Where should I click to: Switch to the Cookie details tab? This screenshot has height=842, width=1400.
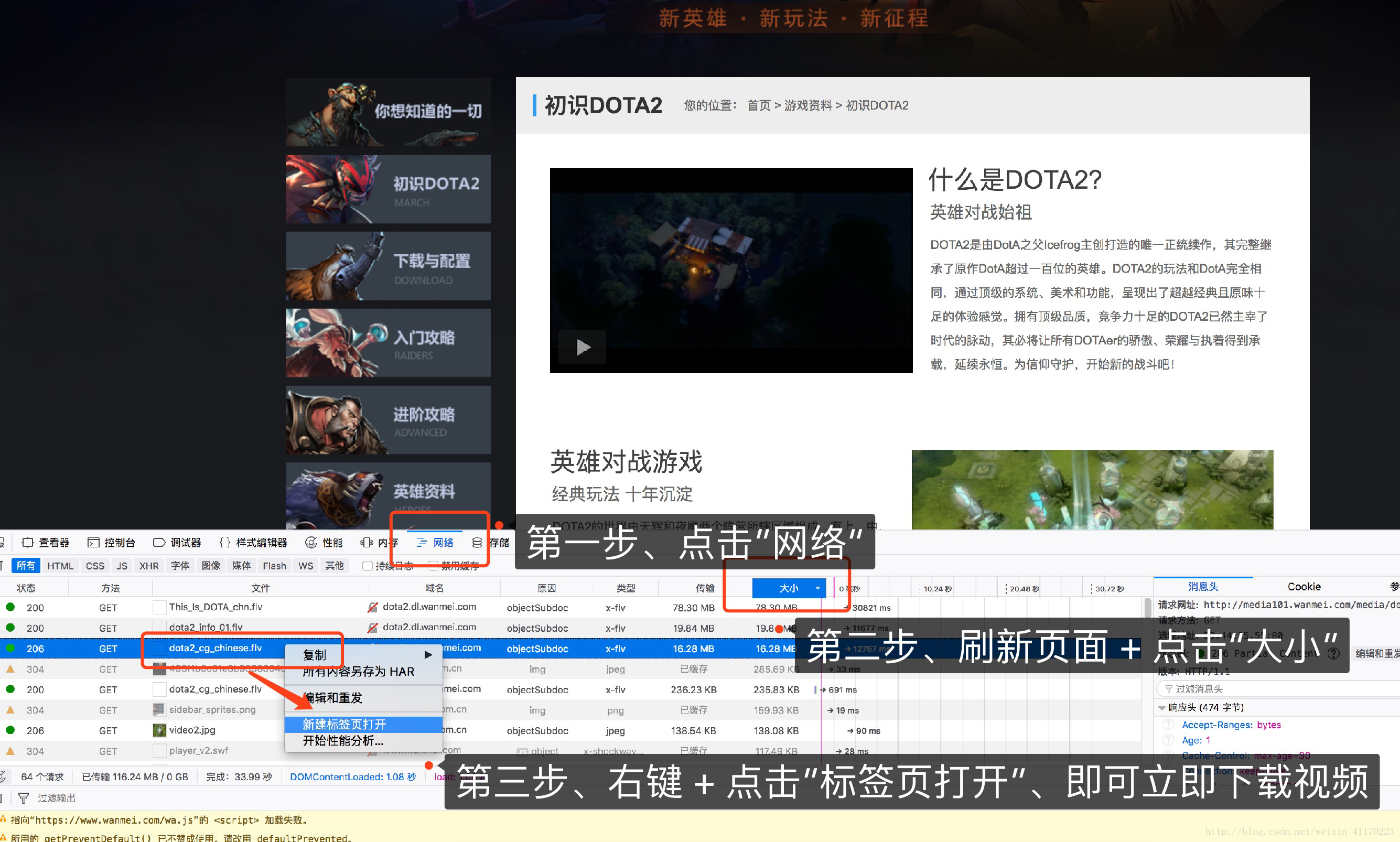(1304, 587)
